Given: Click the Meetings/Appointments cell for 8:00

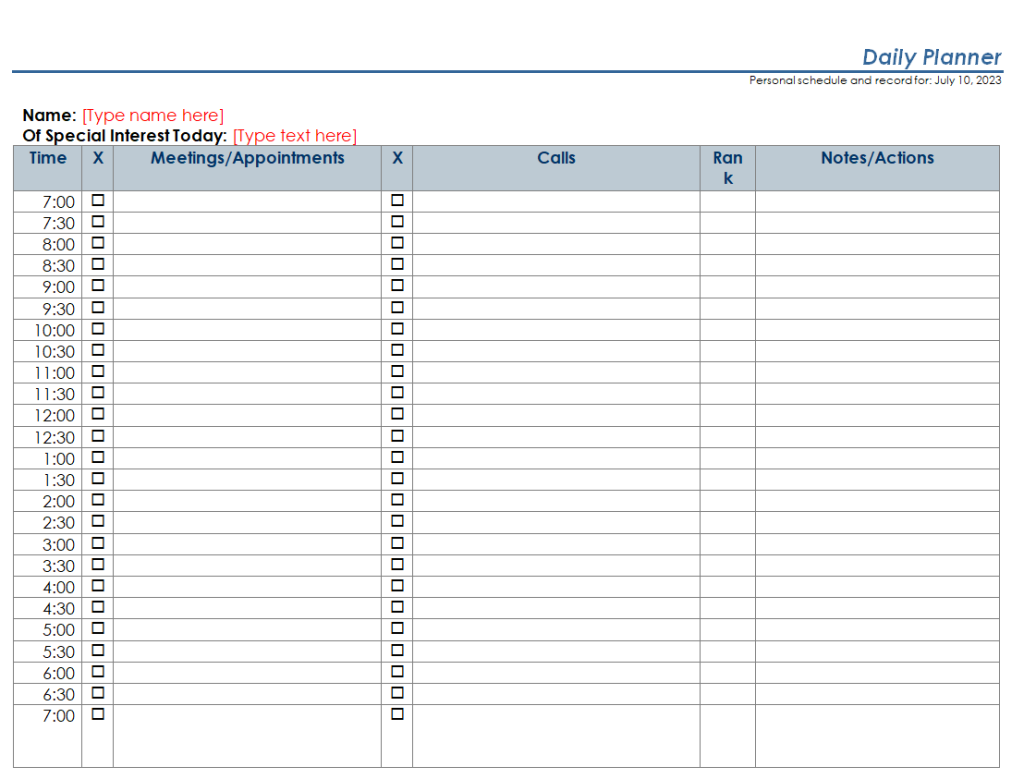Looking at the screenshot, I should [247, 244].
